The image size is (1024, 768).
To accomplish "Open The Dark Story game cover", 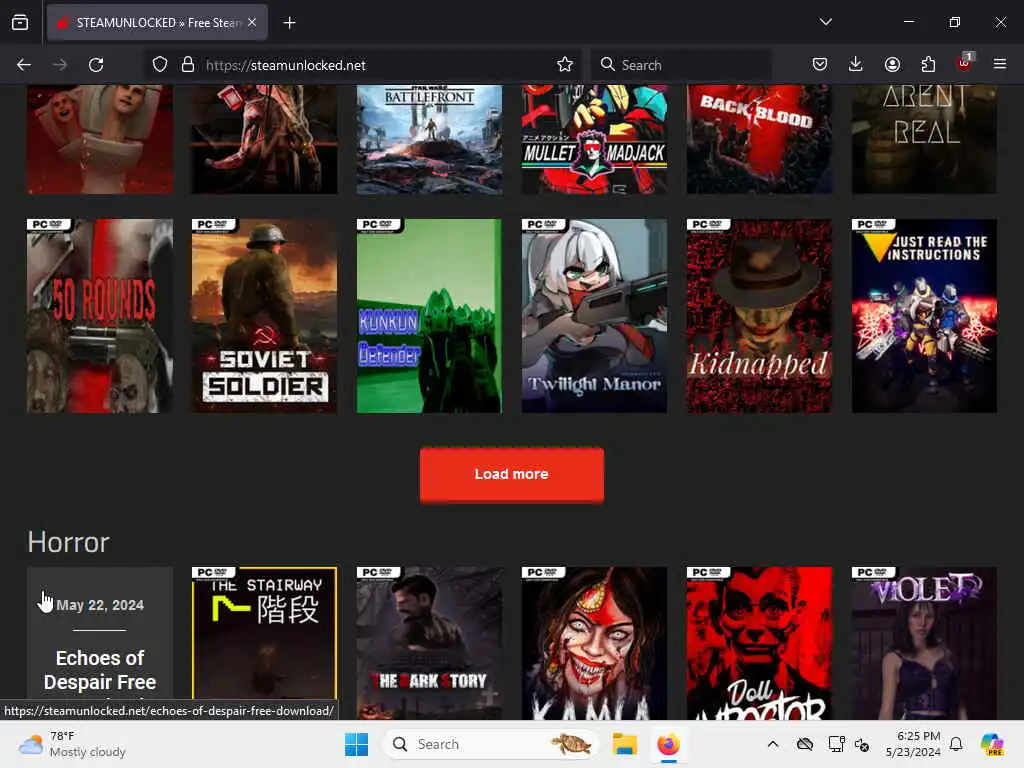I will click(429, 643).
